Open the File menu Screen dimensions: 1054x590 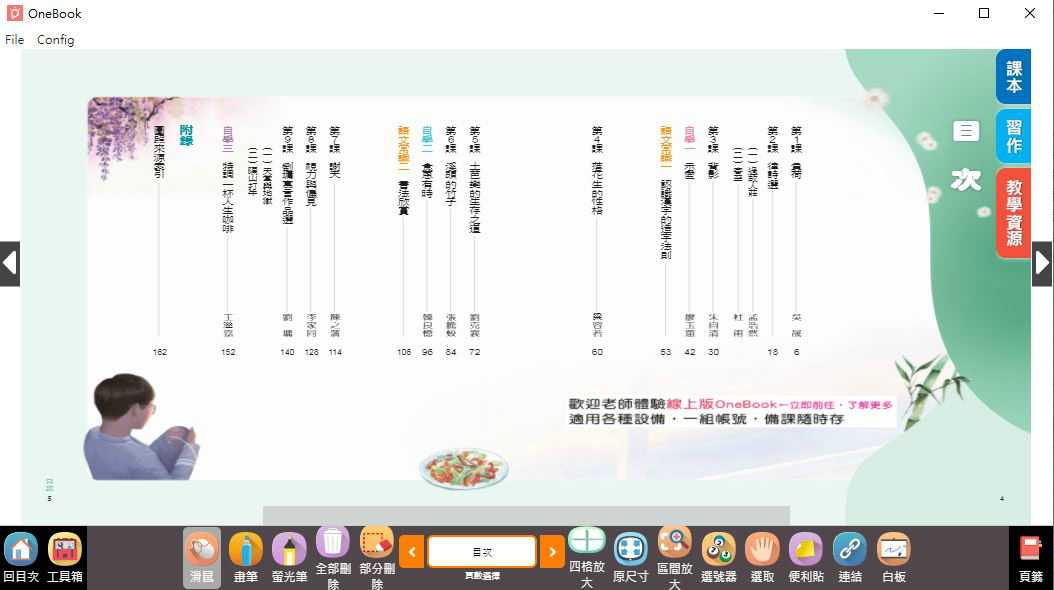point(14,40)
